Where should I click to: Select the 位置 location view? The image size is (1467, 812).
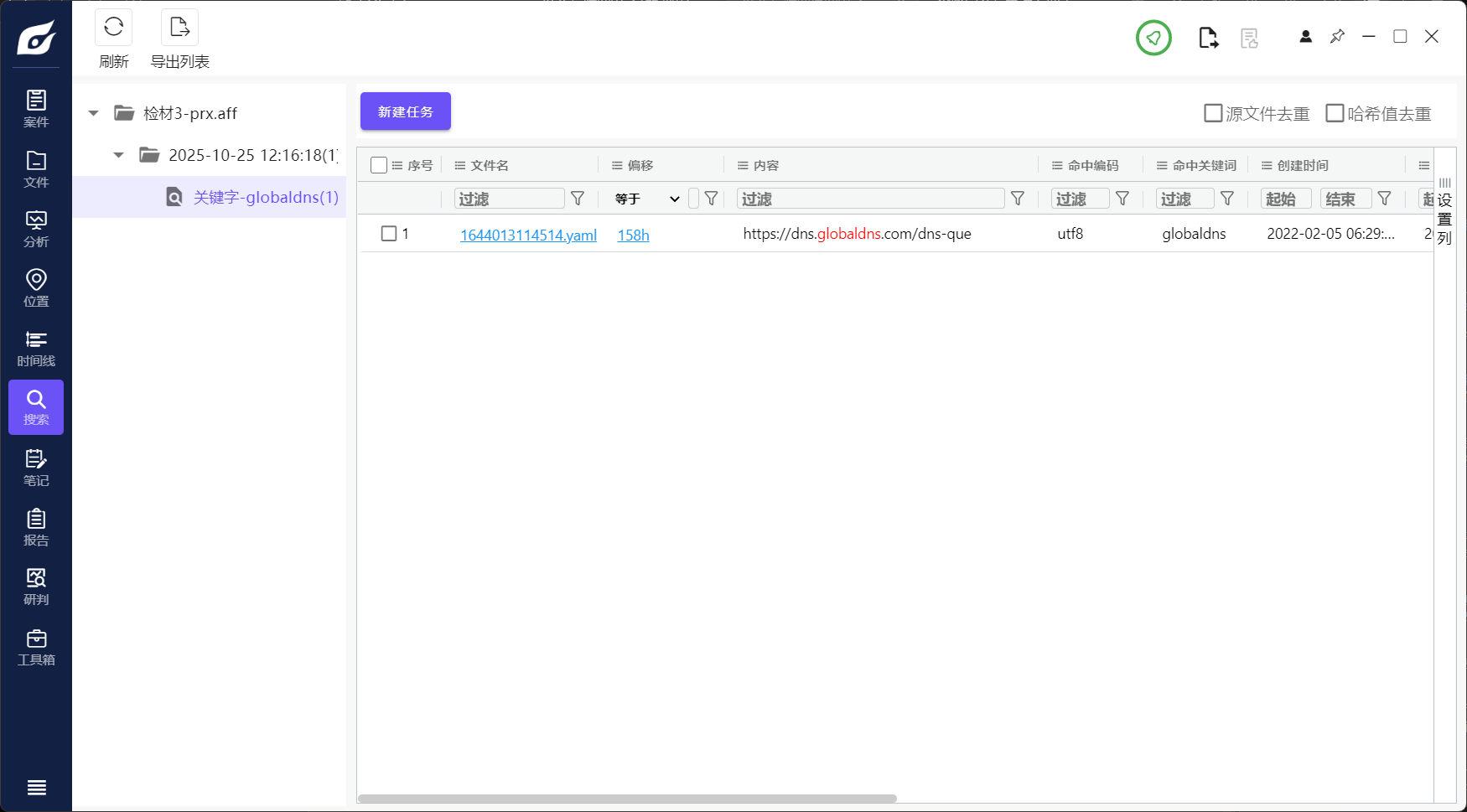(x=35, y=288)
